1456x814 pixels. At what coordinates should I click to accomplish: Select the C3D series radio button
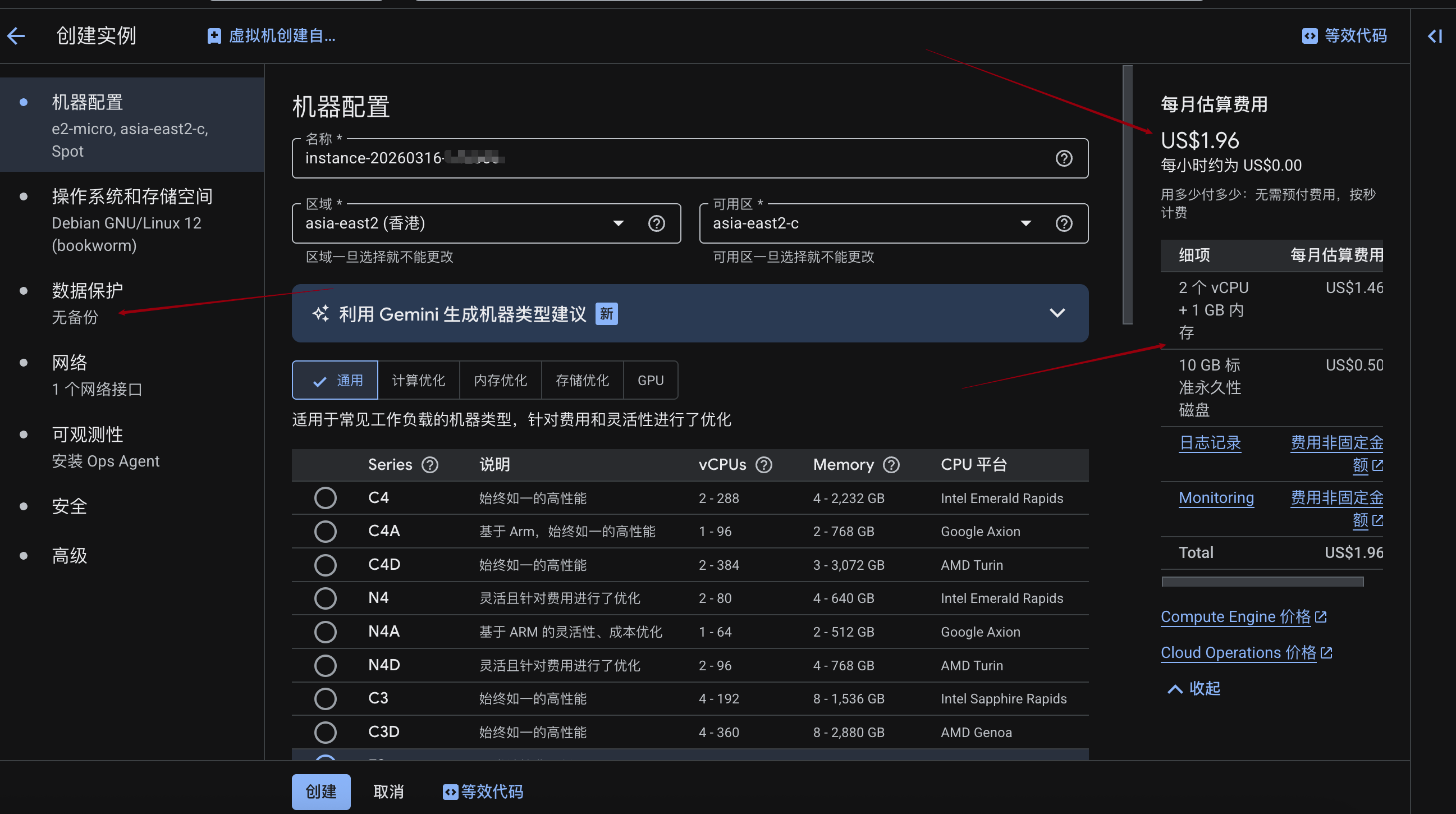325,732
